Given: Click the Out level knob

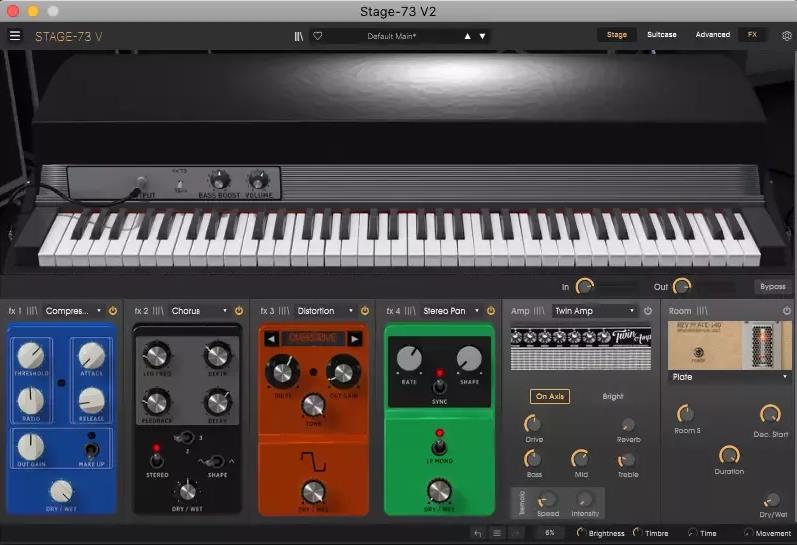Looking at the screenshot, I should (x=682, y=287).
